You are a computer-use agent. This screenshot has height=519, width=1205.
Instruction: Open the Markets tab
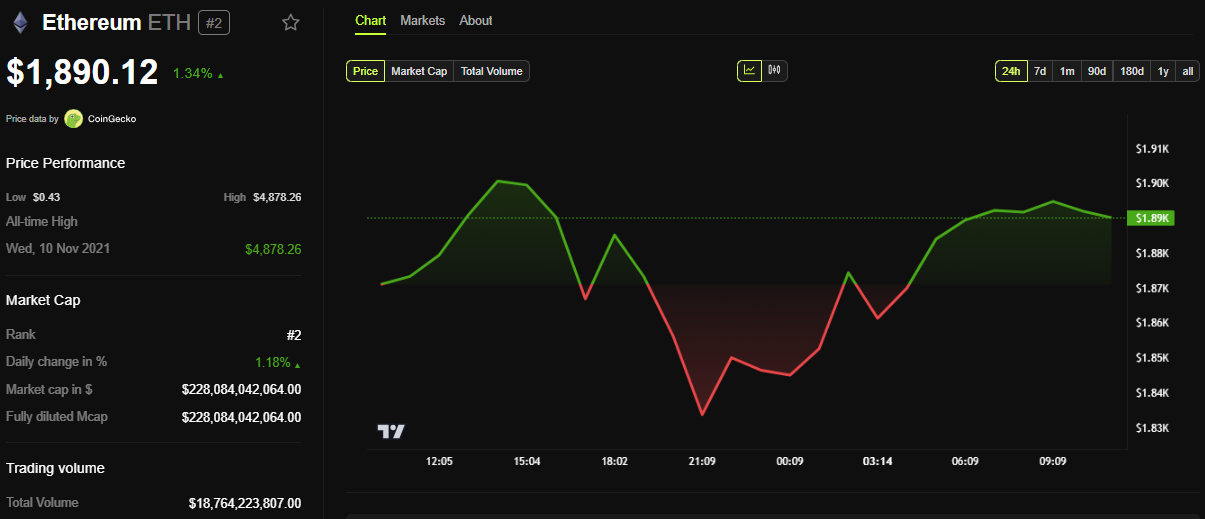[x=423, y=20]
